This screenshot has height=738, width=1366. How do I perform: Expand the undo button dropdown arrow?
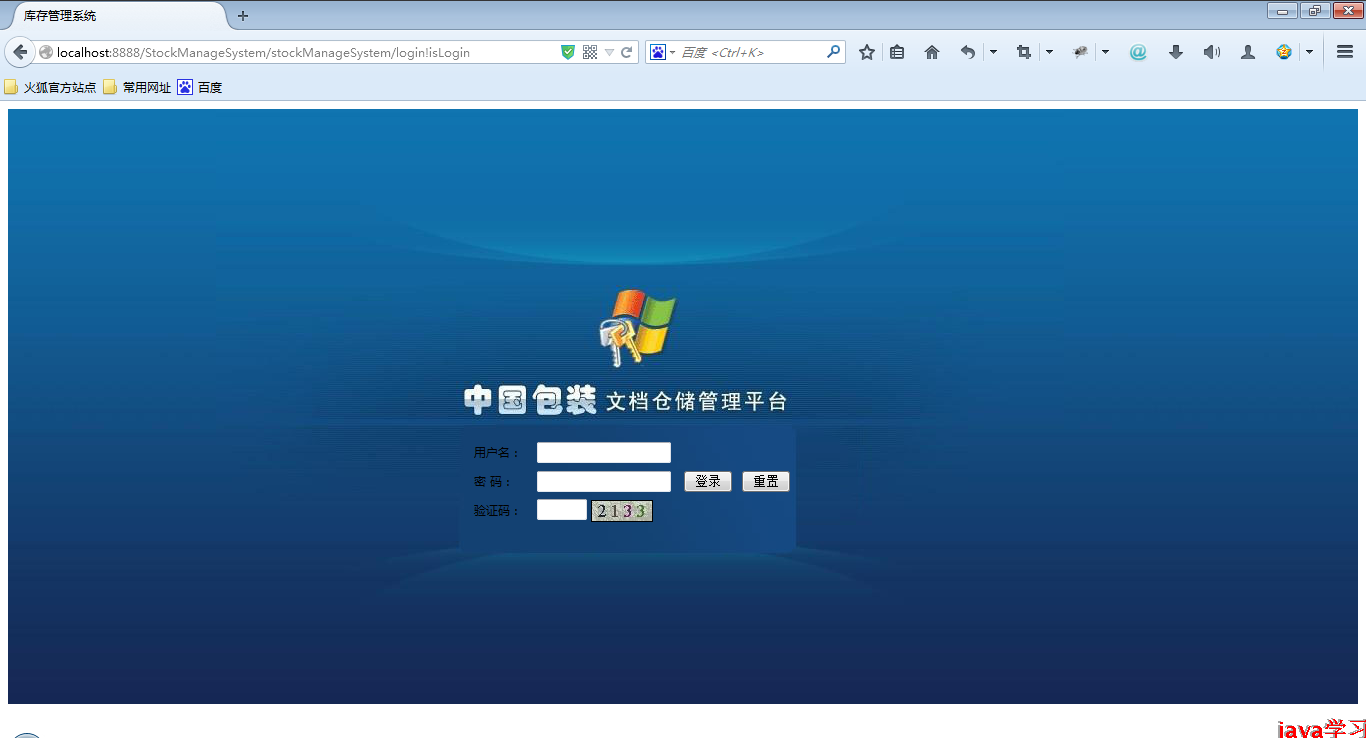click(x=993, y=52)
